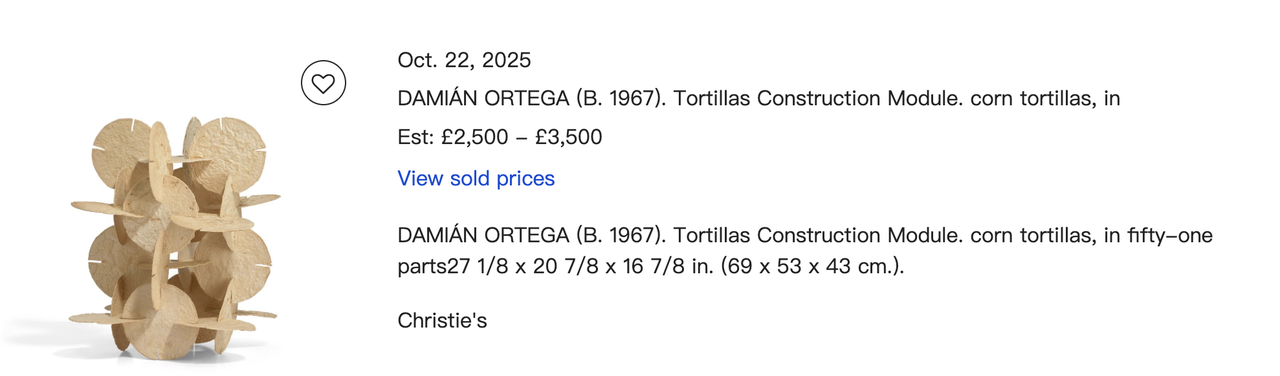
Task: Click DAMIÁN ORTEGA name in the title line
Action: (483, 99)
